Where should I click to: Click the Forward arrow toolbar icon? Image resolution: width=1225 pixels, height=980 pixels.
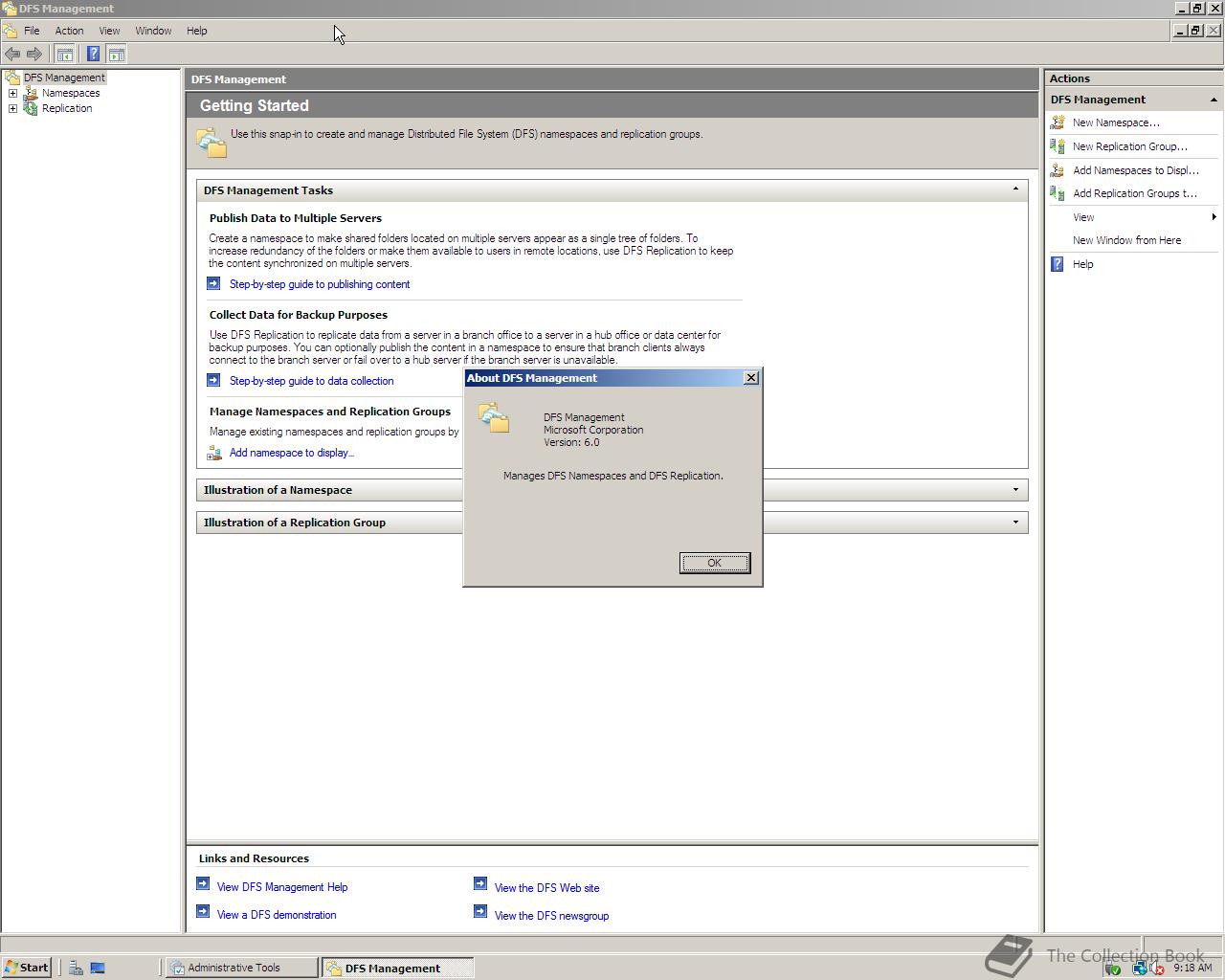click(x=34, y=55)
